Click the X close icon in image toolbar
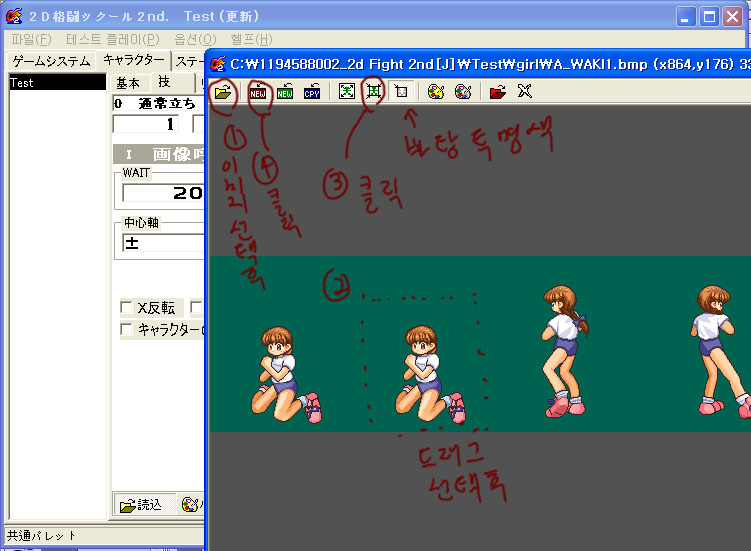The width and height of the screenshot is (751, 551). 525,91
